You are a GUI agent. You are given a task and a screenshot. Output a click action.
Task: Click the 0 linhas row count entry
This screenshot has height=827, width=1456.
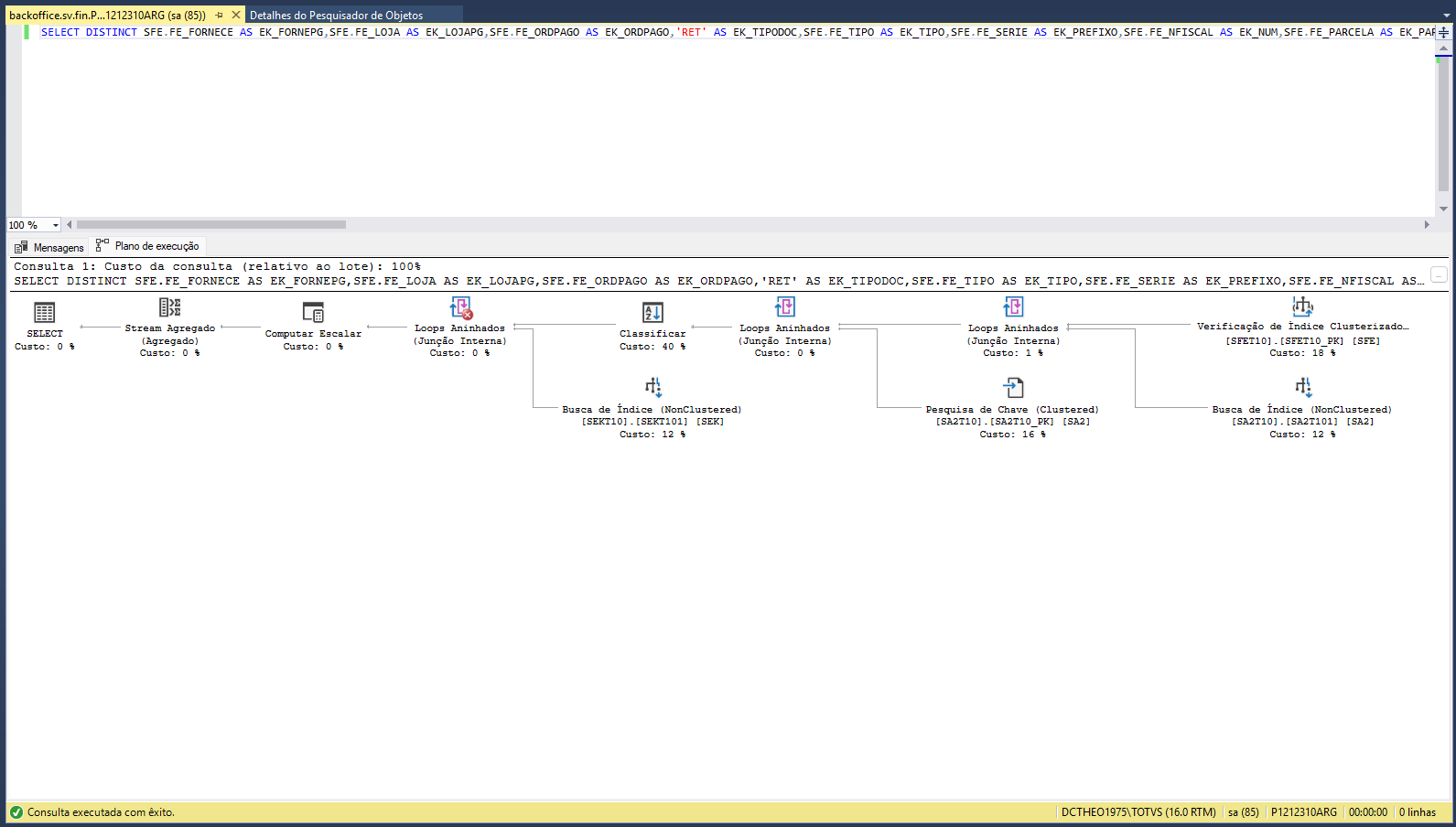click(1417, 812)
